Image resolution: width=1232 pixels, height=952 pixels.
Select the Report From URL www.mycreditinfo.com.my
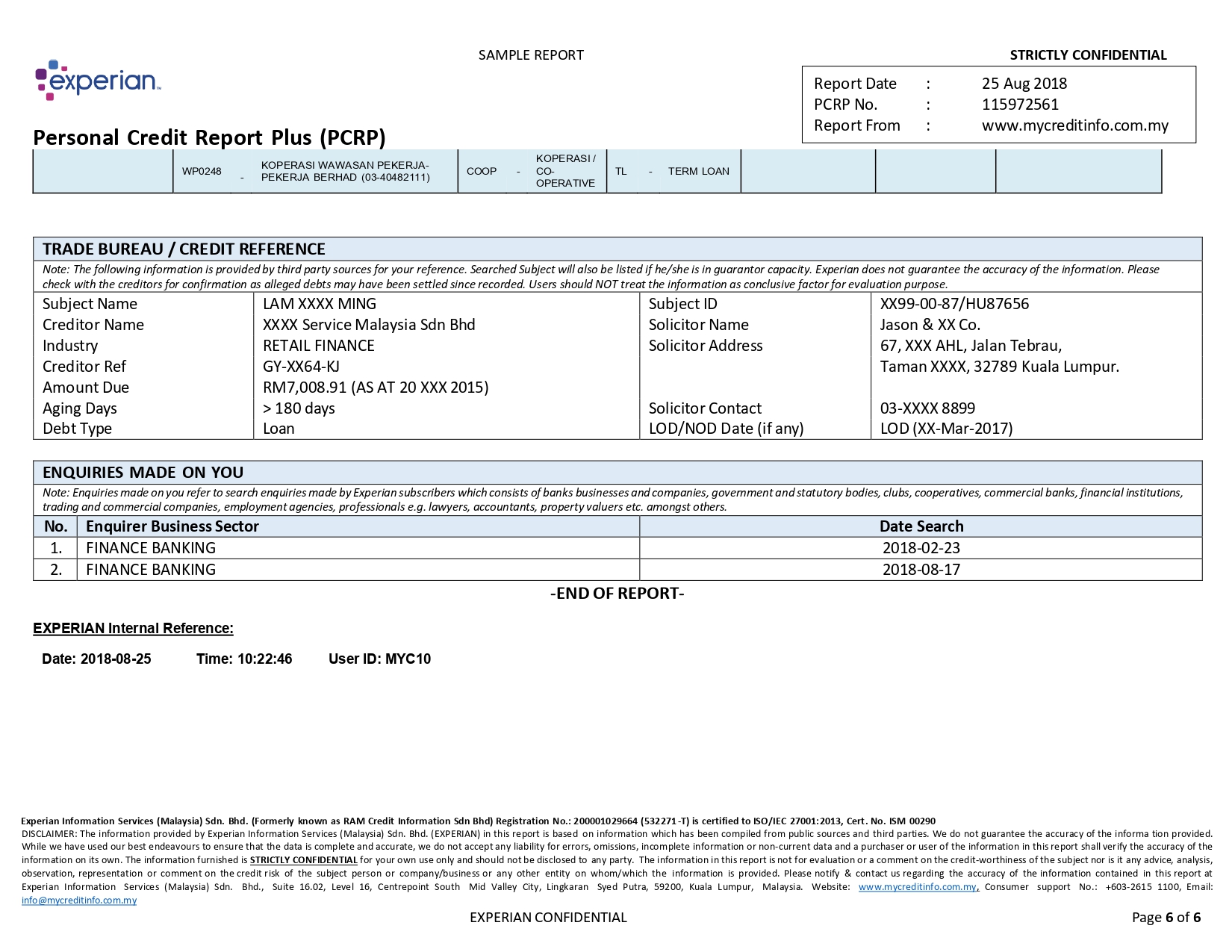[1075, 125]
